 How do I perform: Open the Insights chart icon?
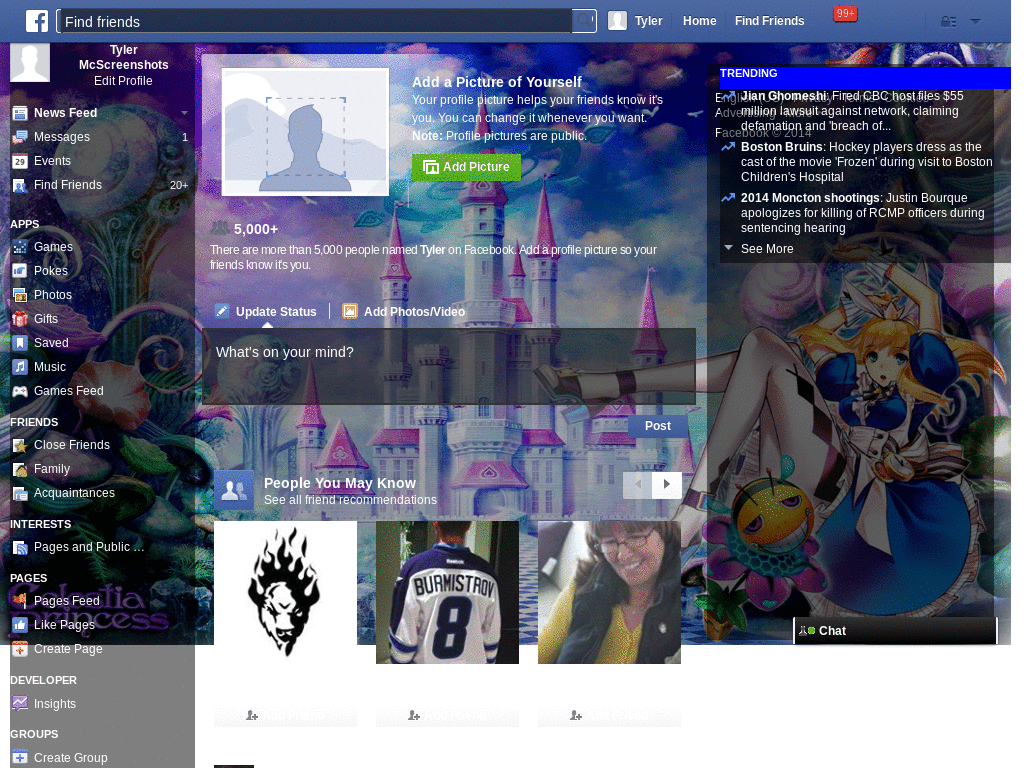pyautogui.click(x=20, y=704)
